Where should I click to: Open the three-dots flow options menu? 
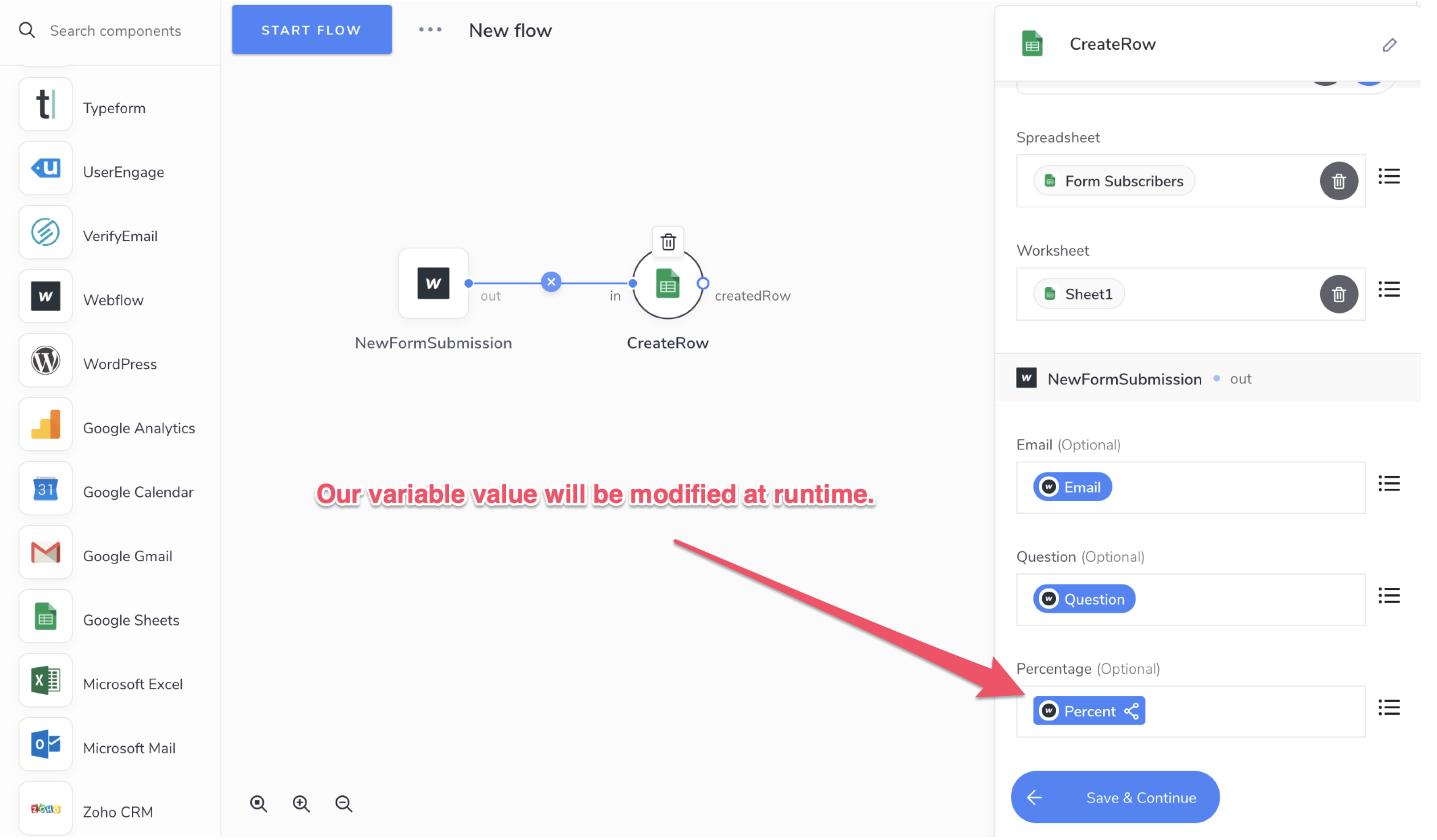(430, 30)
